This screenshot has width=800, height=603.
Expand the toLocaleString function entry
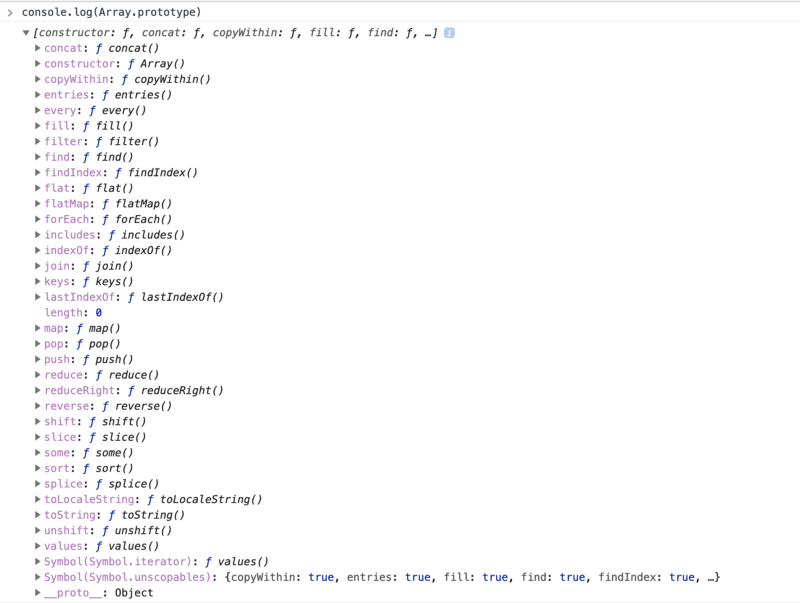pyautogui.click(x=38, y=499)
